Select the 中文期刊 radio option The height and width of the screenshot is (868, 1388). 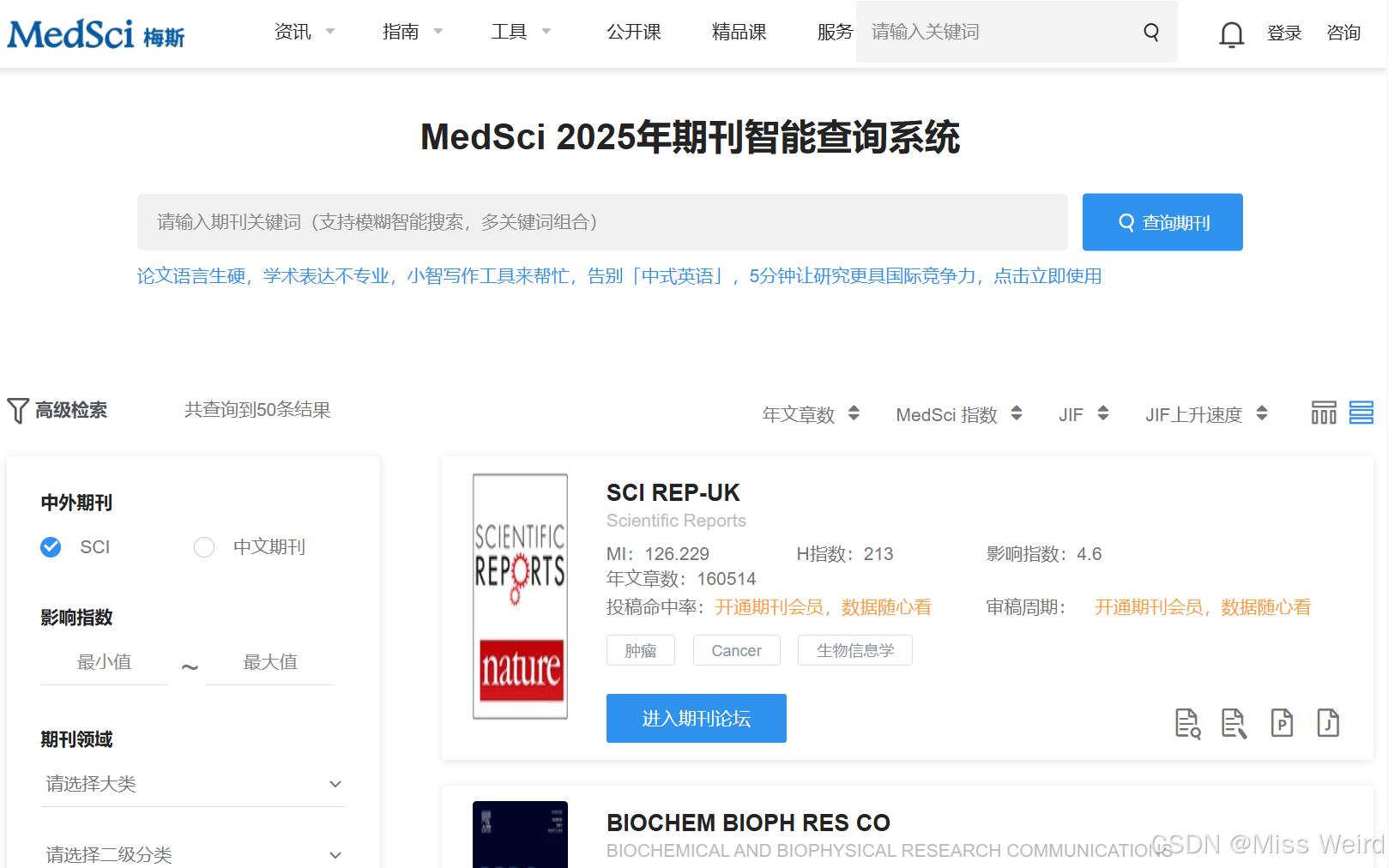[204, 547]
